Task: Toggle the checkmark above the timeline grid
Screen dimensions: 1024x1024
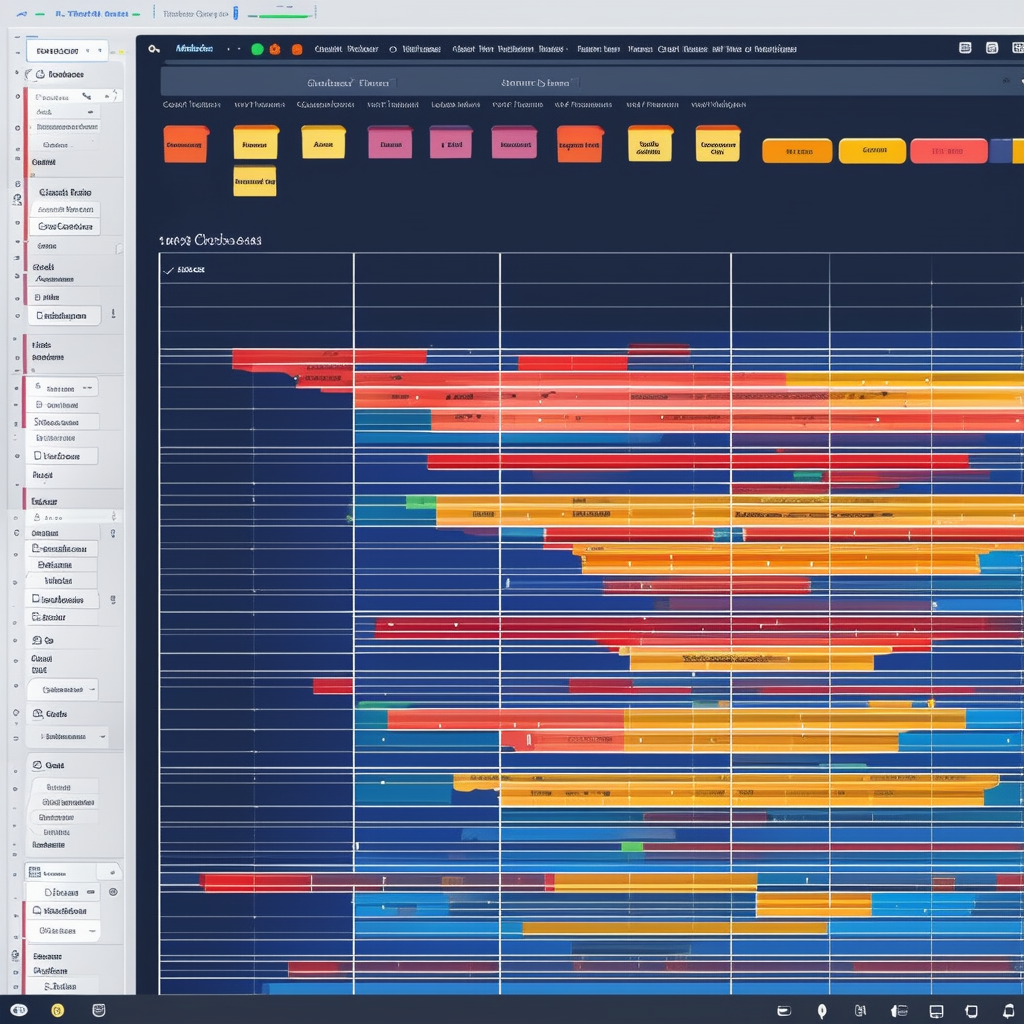Action: (x=168, y=270)
